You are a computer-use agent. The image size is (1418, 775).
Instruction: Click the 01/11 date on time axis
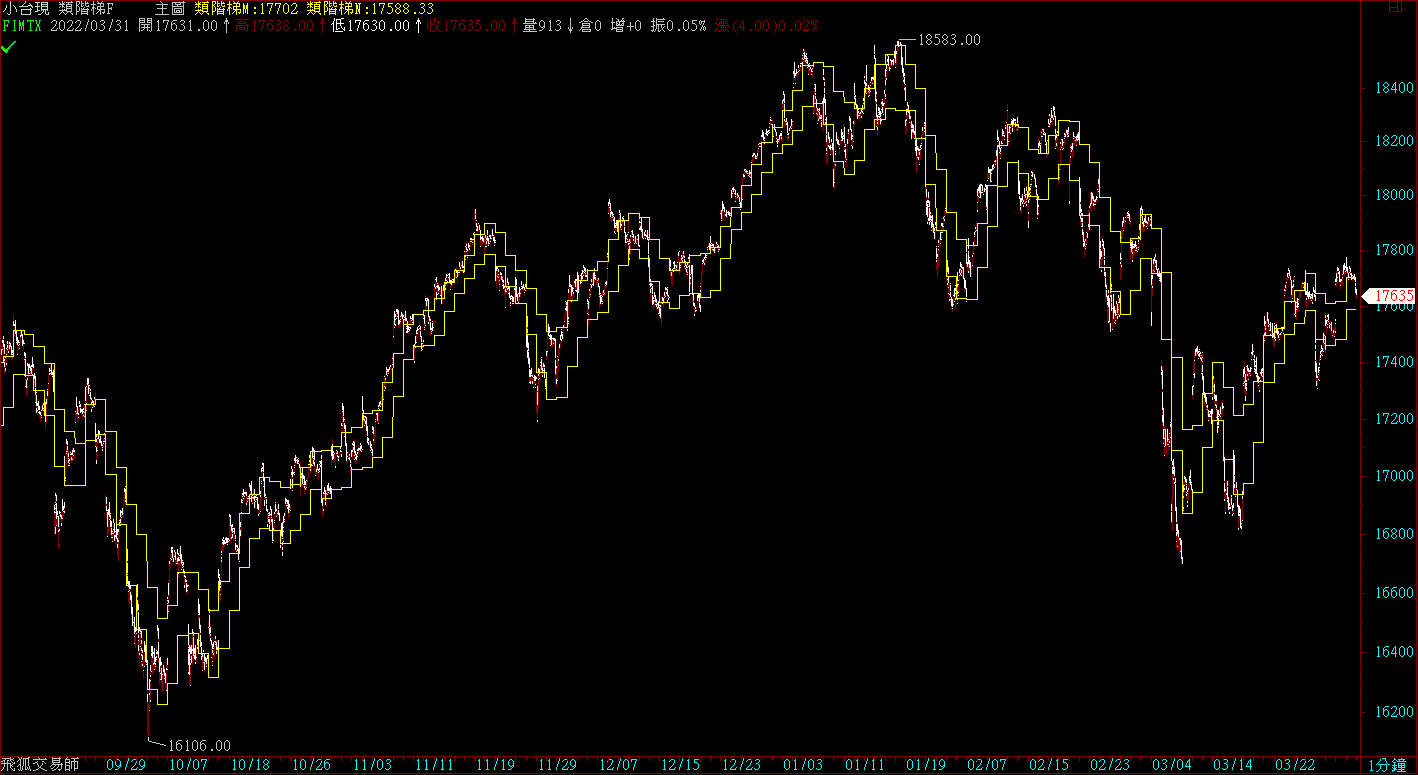865,765
